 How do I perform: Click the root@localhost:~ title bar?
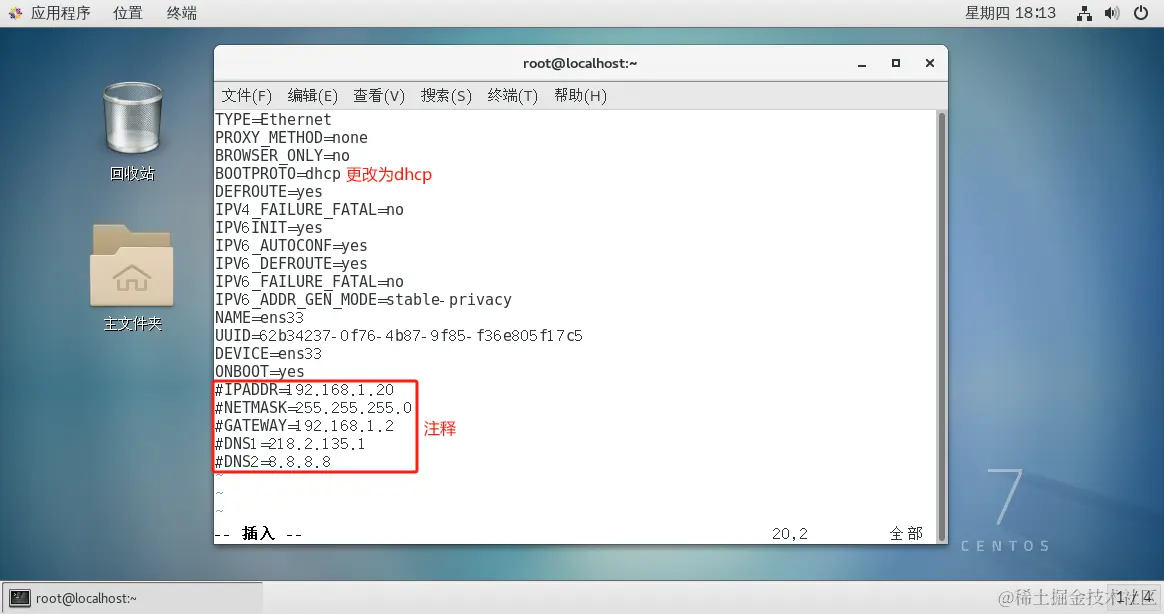(x=580, y=64)
